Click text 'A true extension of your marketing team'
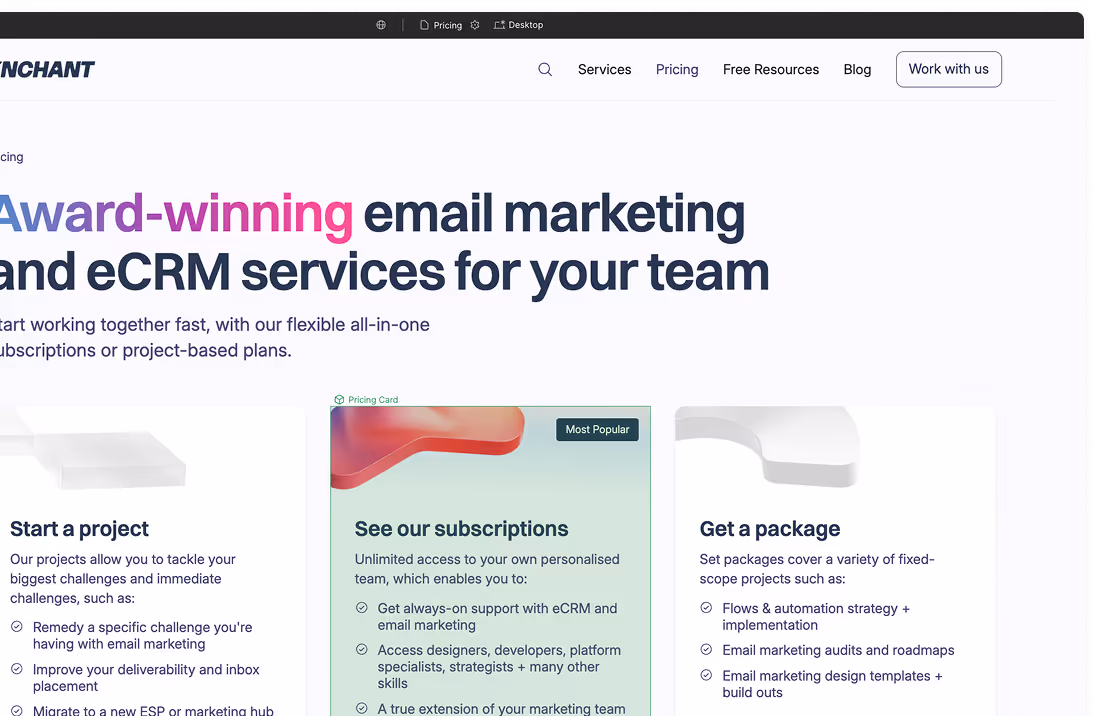The height and width of the screenshot is (716, 1100). [502, 708]
